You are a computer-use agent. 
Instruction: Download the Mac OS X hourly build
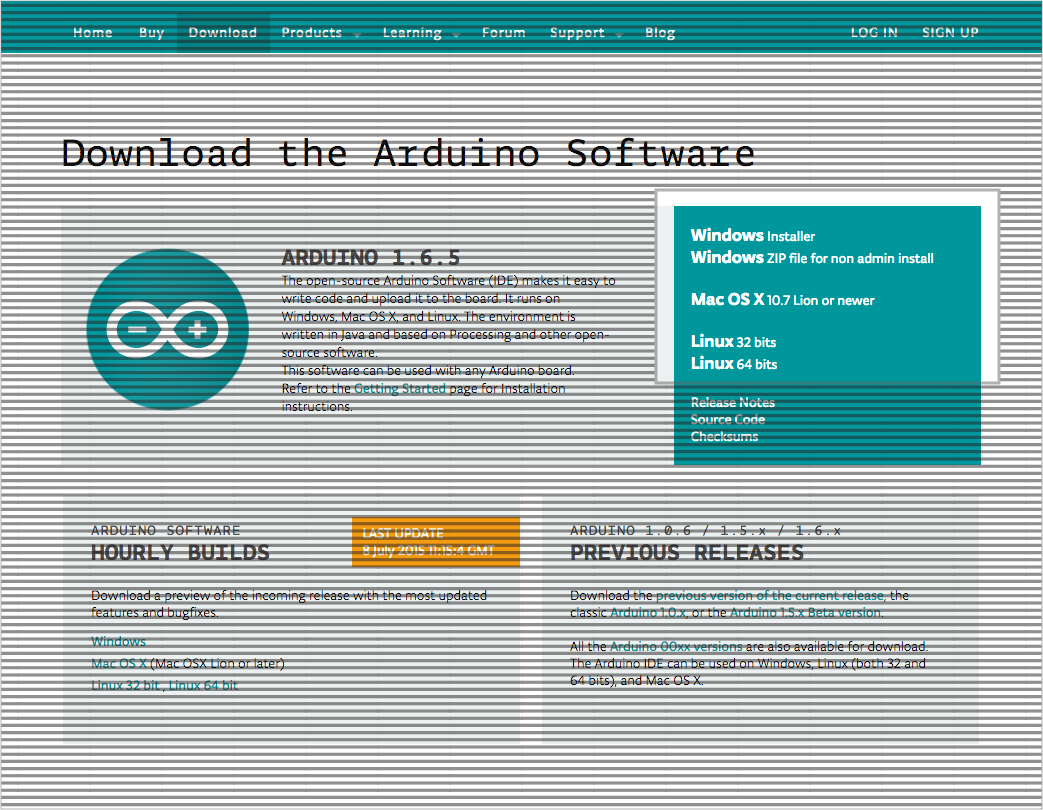click(x=119, y=663)
